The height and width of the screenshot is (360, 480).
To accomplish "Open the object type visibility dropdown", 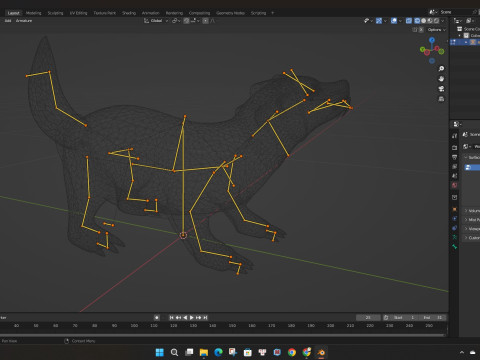I will (x=368, y=21).
